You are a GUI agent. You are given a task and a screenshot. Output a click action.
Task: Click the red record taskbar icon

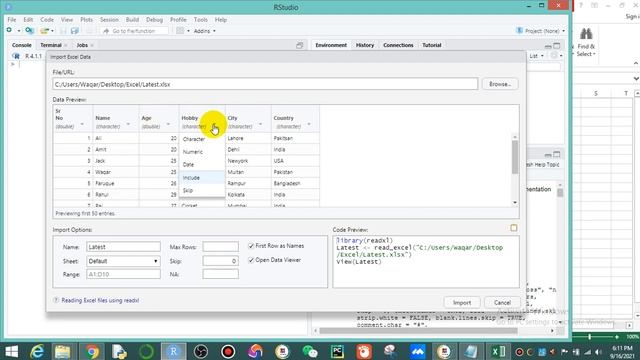[x=228, y=351]
